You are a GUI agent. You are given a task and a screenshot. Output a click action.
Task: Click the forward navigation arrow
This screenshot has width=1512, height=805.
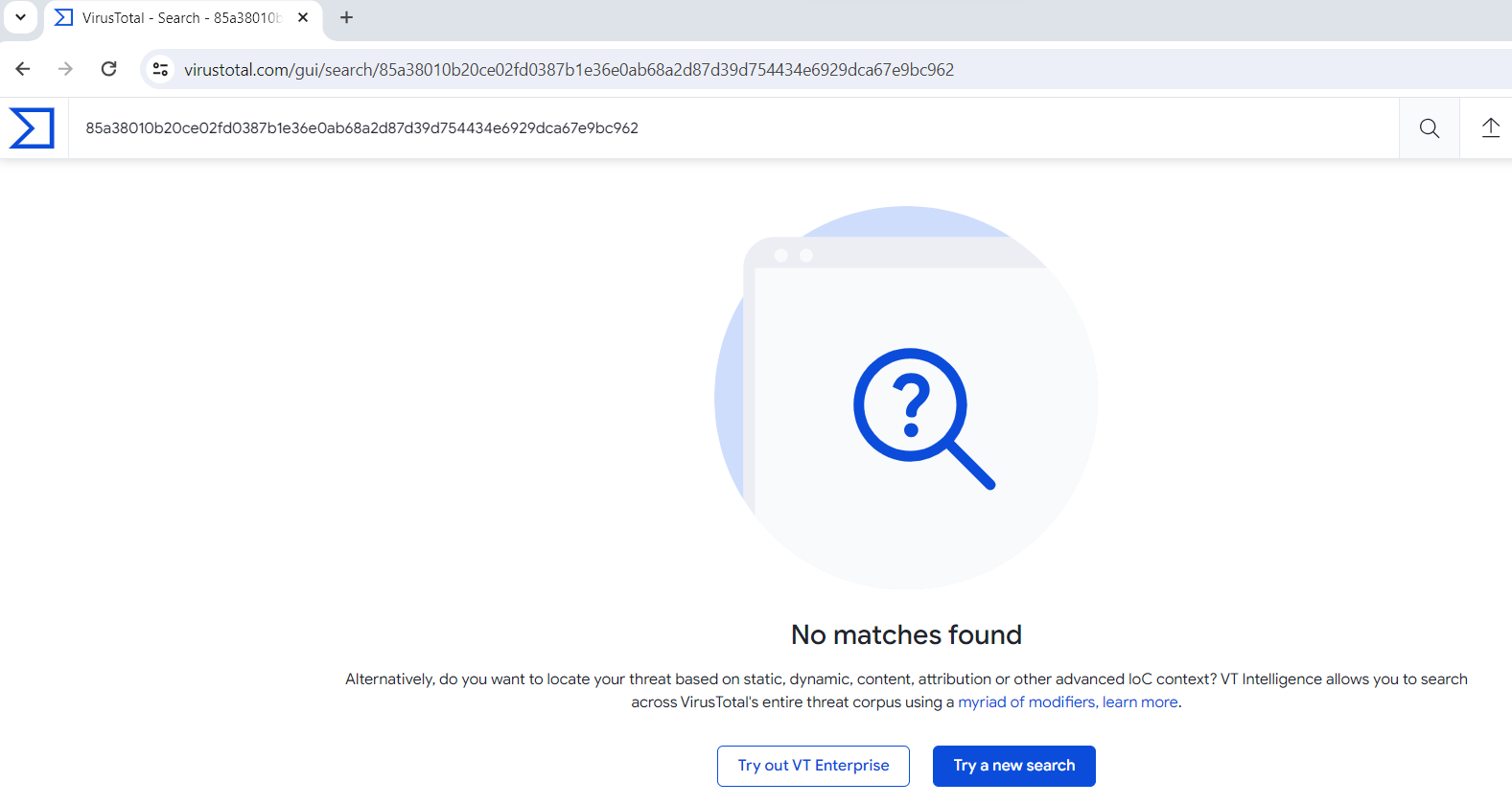pyautogui.click(x=65, y=69)
